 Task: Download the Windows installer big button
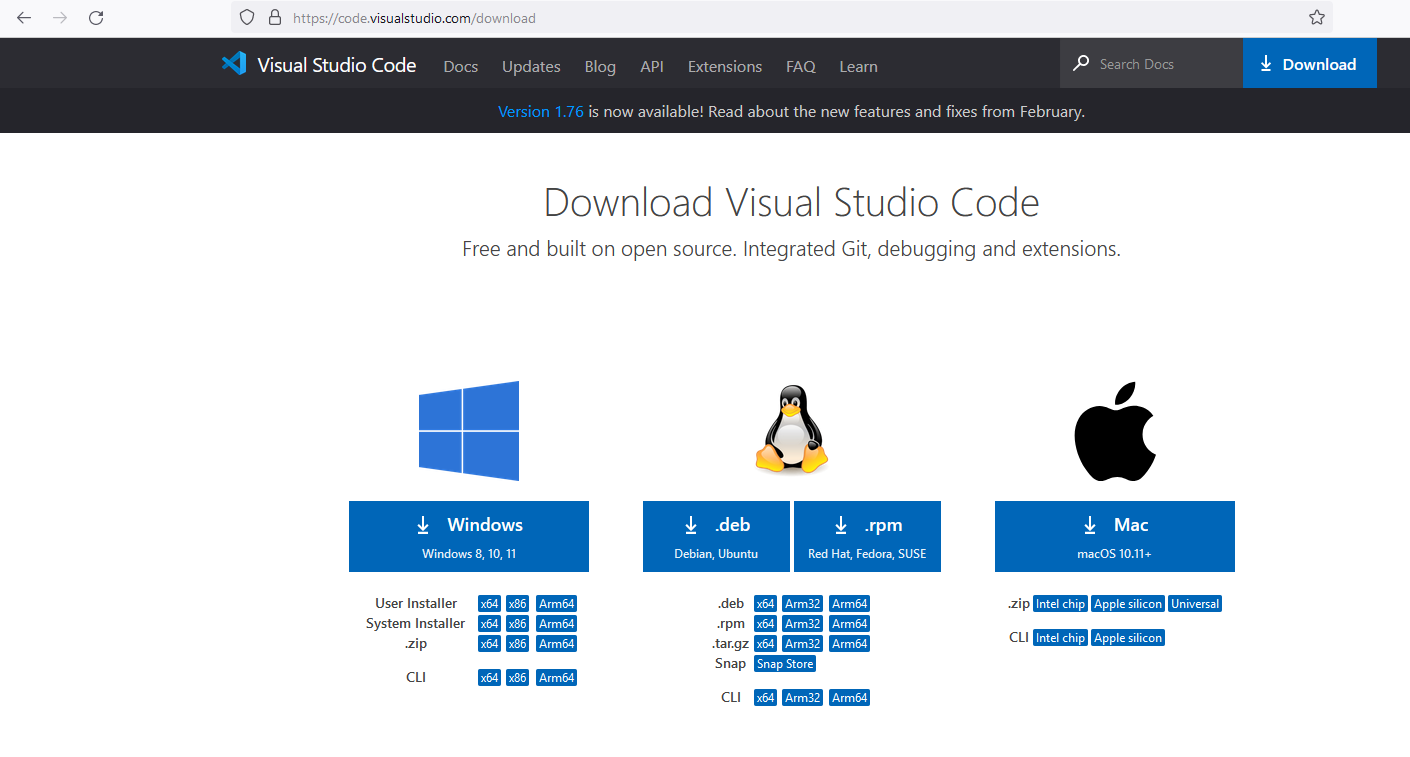coord(469,536)
